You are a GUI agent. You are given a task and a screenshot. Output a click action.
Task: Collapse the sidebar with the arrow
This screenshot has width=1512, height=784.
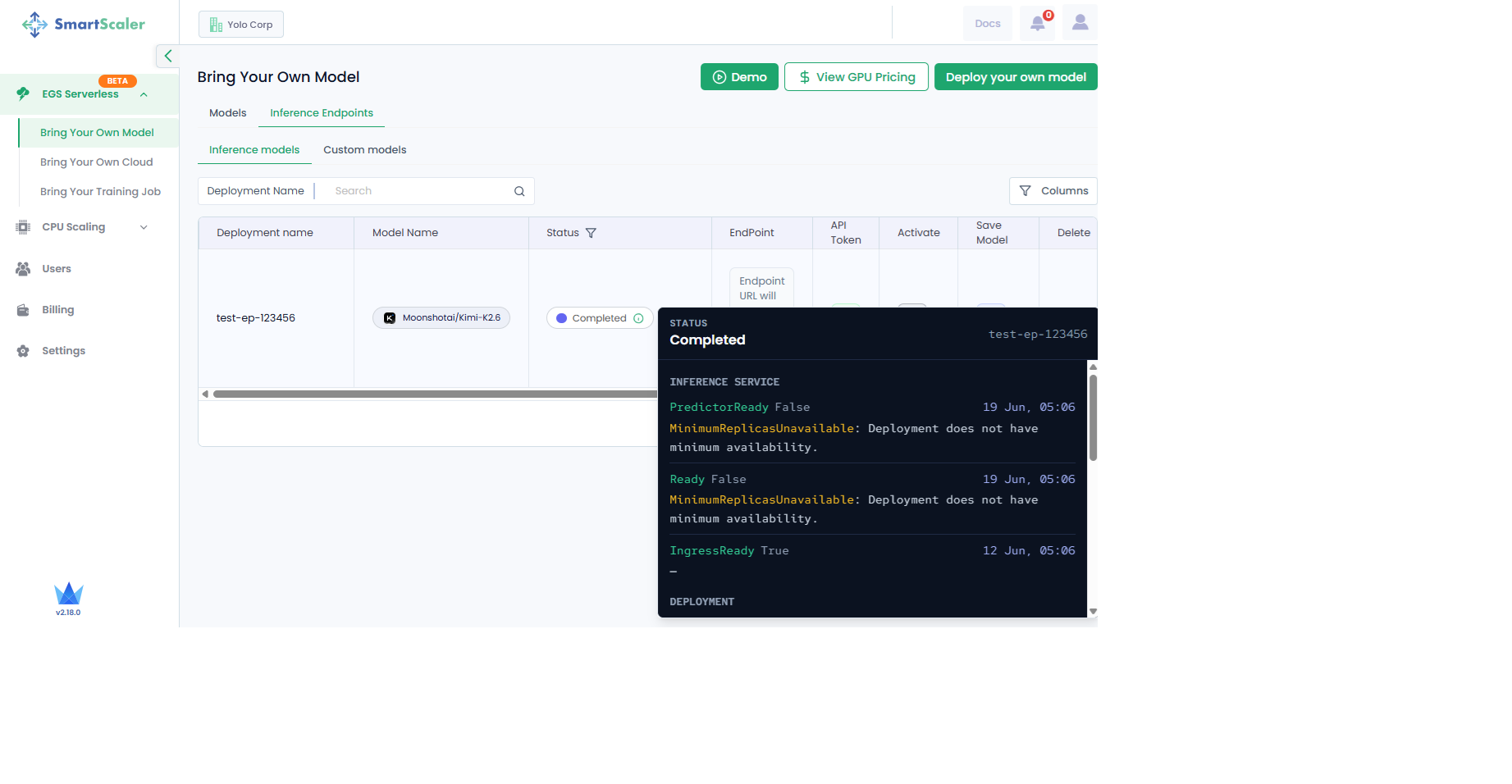pos(167,56)
